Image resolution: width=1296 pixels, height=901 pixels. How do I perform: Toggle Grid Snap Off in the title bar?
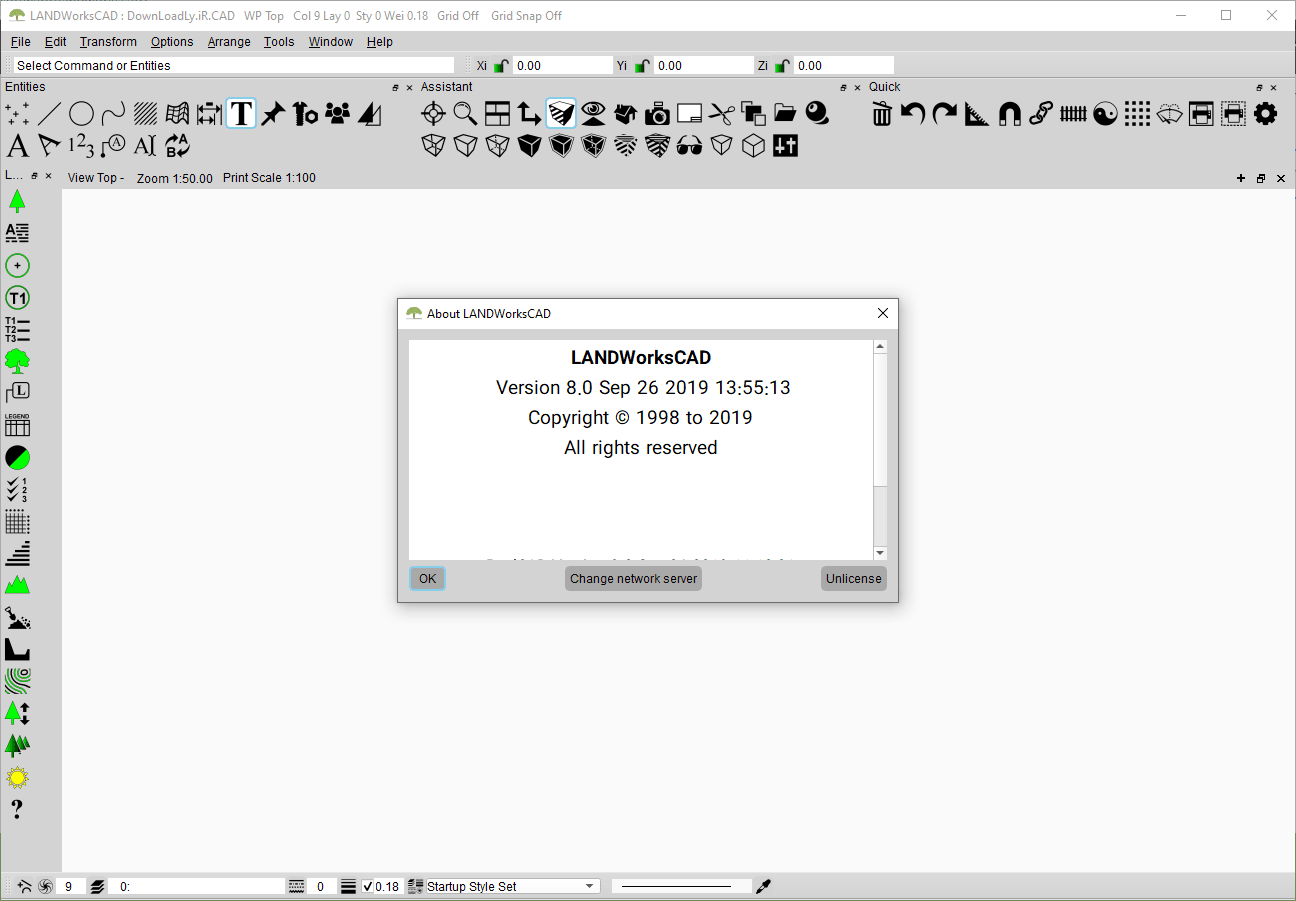[x=526, y=15]
